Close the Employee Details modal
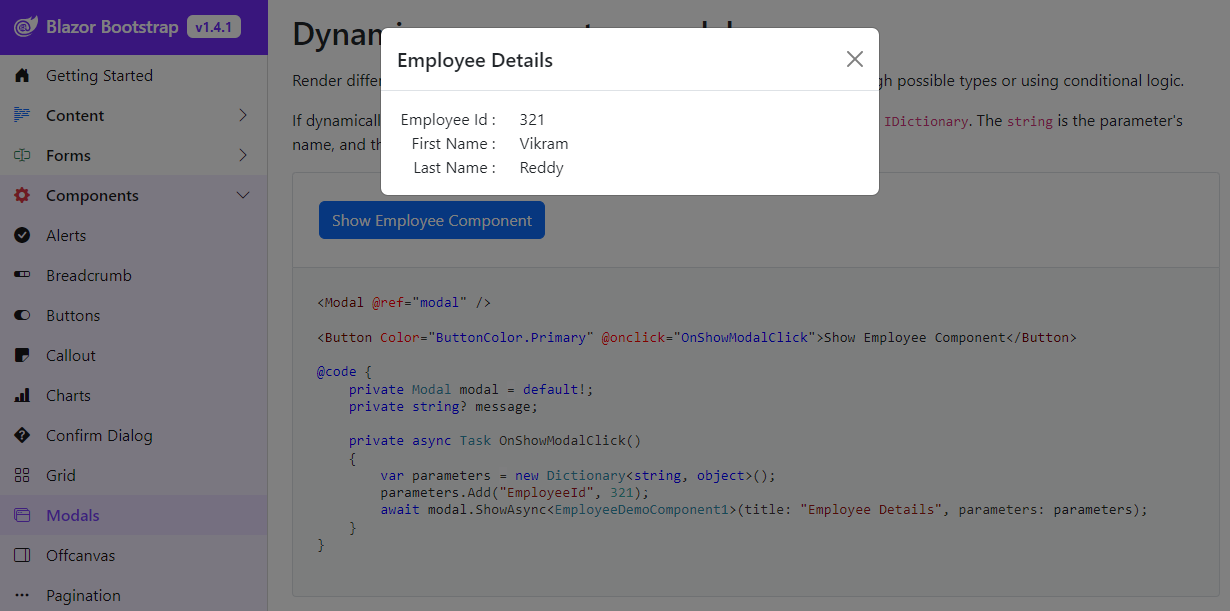Screen dimensions: 1230x611 coord(854,59)
